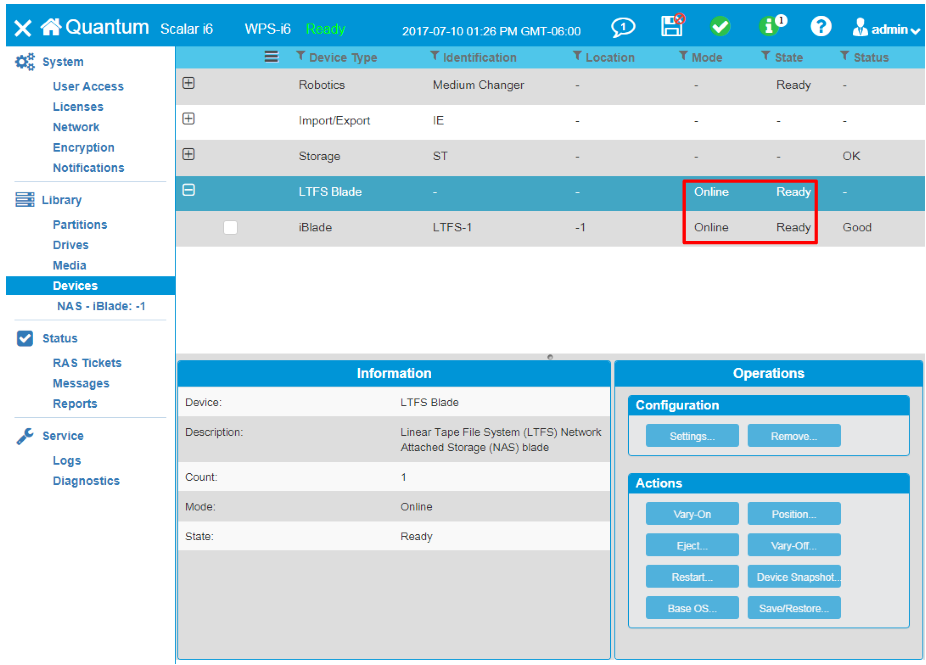Image resolution: width=926 pixels, height=665 pixels.
Task: Click the WPS-i6 library name
Action: point(268,29)
